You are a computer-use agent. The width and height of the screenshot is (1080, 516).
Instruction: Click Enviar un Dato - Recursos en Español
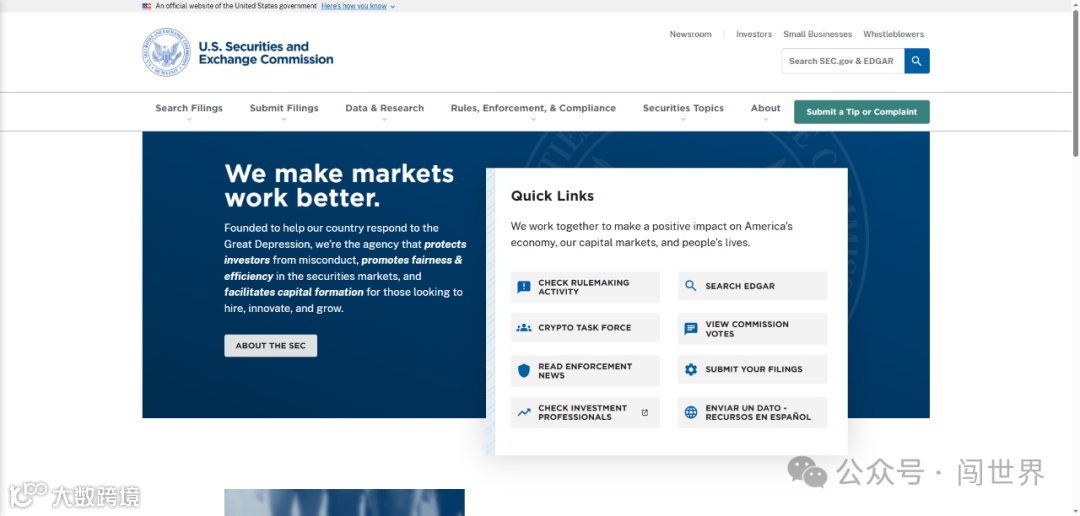pyautogui.click(x=752, y=413)
